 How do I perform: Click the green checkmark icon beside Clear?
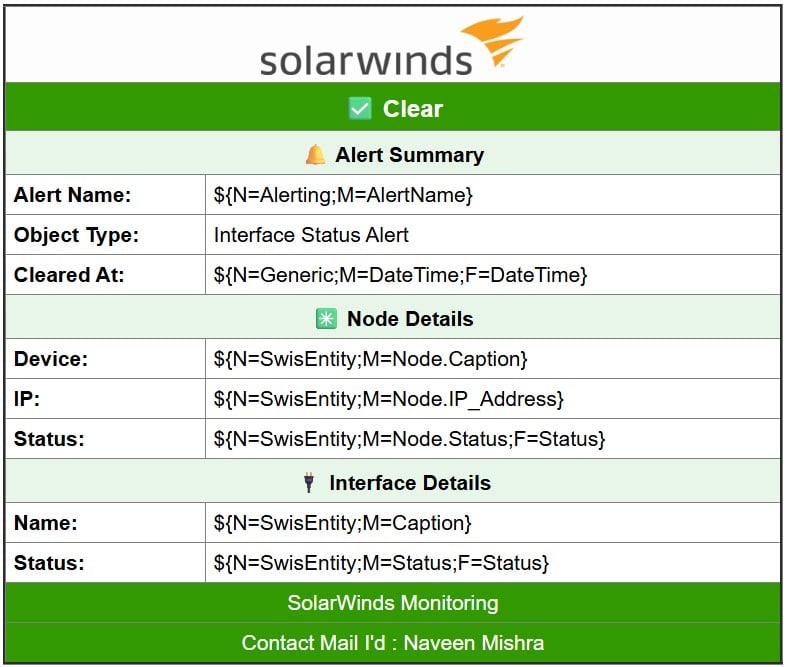point(360,108)
